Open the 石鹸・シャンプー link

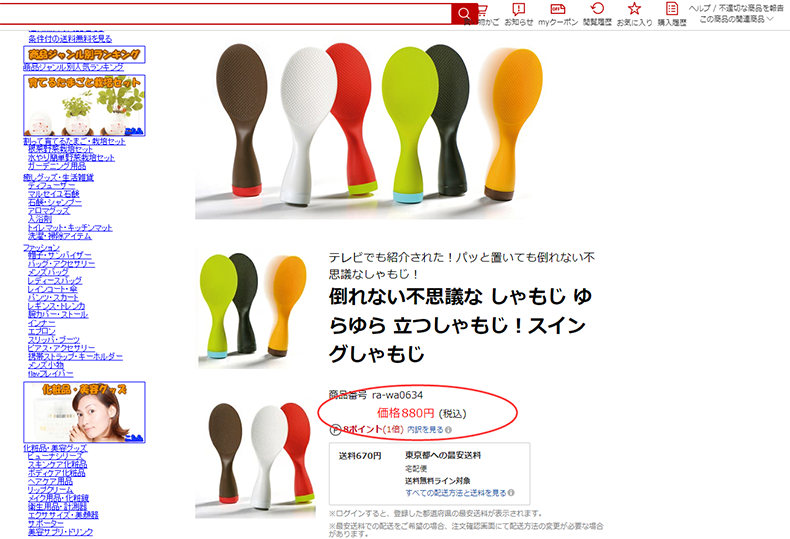click(55, 202)
